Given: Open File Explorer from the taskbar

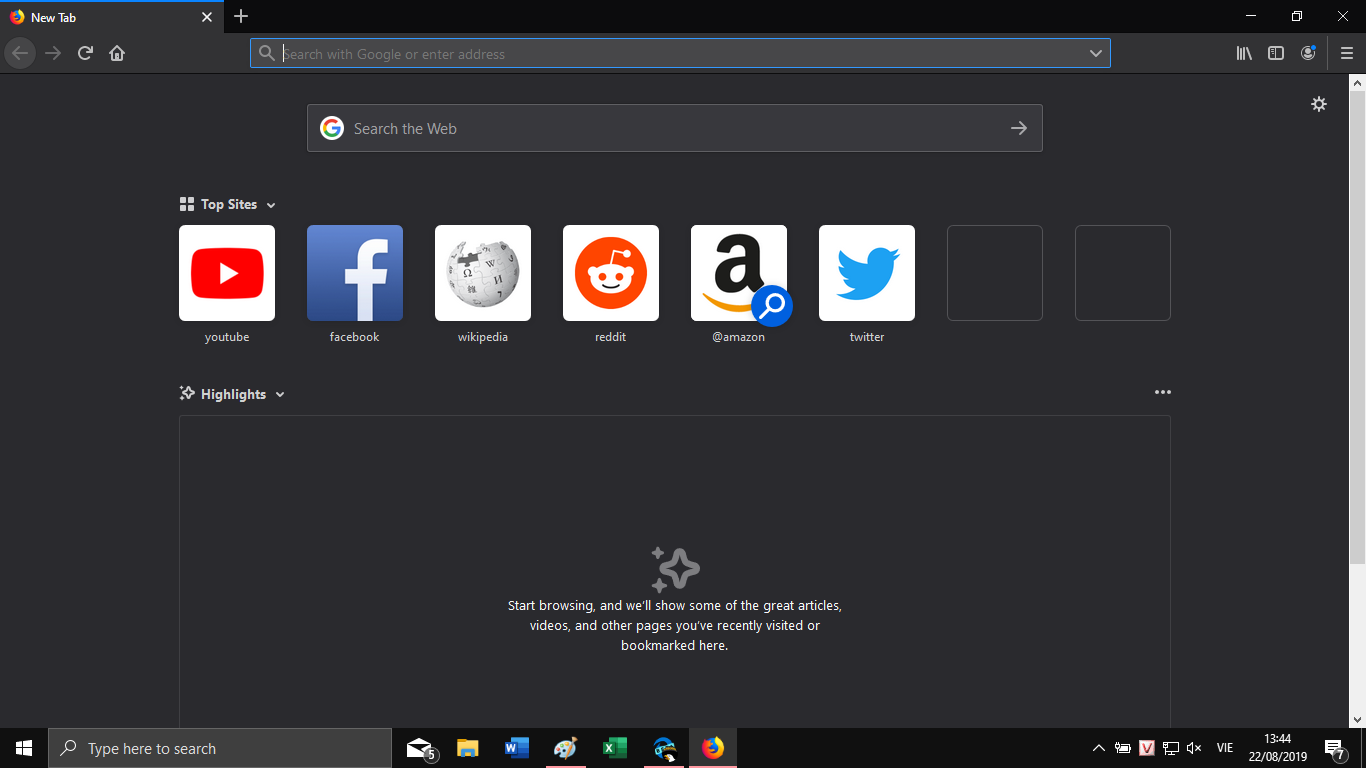Looking at the screenshot, I should coord(468,748).
